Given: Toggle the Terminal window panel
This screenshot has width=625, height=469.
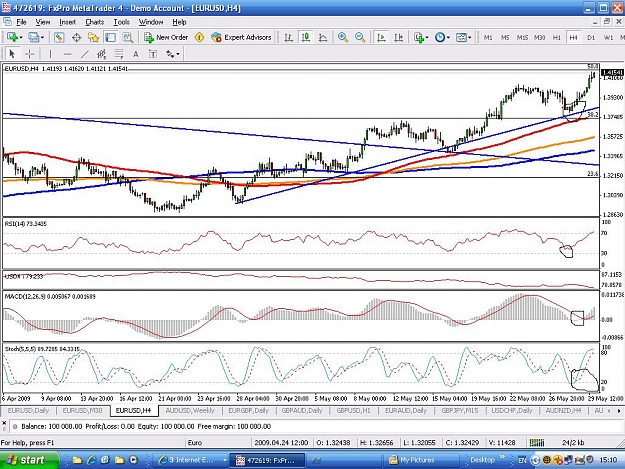Looking at the screenshot, I should [110, 37].
